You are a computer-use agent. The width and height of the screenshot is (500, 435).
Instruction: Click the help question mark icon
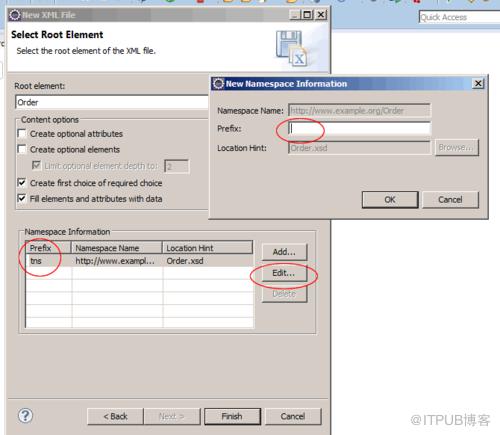[x=25, y=416]
